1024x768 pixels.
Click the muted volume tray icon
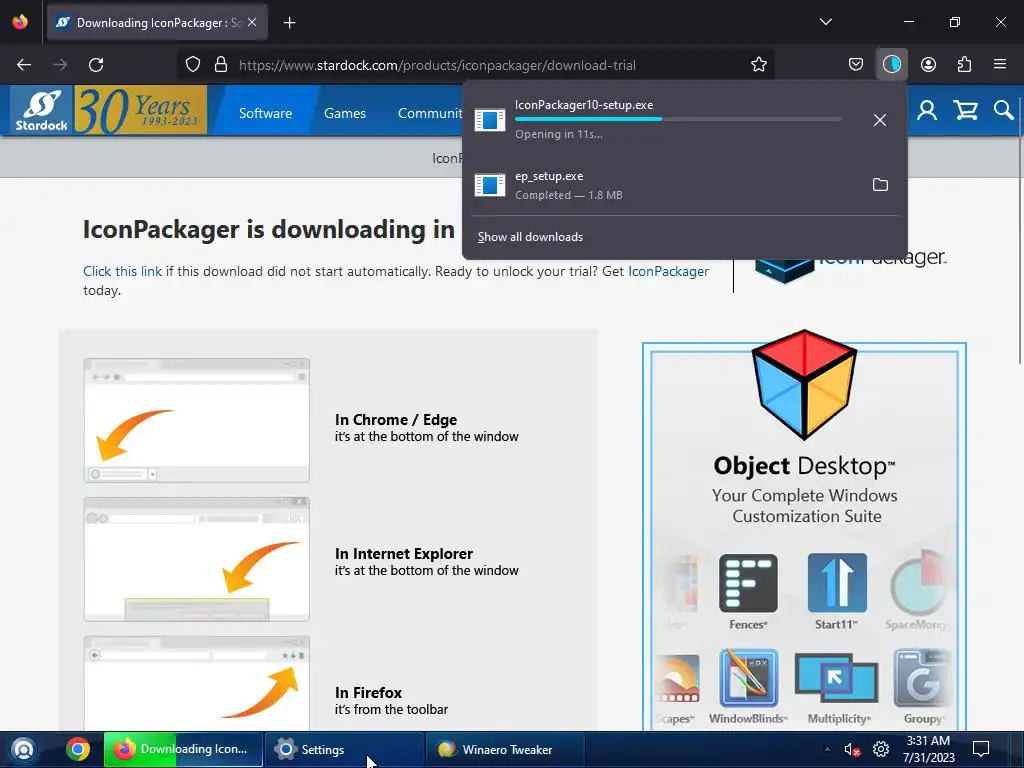click(852, 750)
